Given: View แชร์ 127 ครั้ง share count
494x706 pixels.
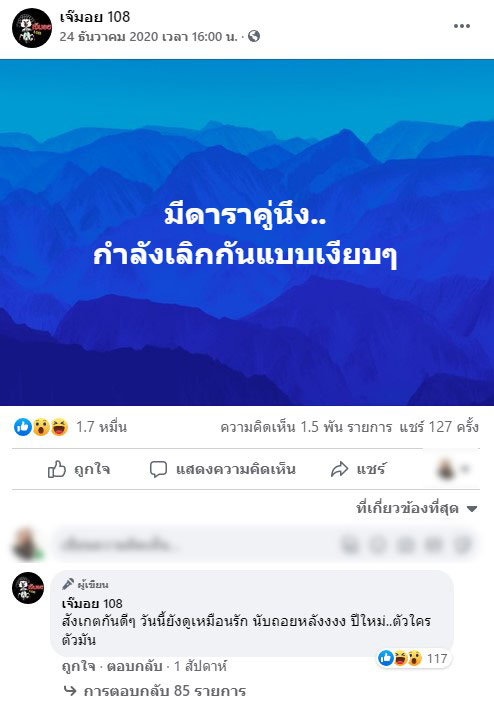Looking at the screenshot, I should point(439,427).
